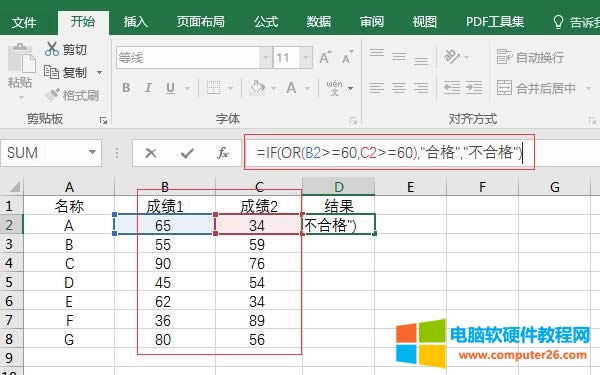The image size is (600, 375).
Task: Select column G header
Action: 555,187
